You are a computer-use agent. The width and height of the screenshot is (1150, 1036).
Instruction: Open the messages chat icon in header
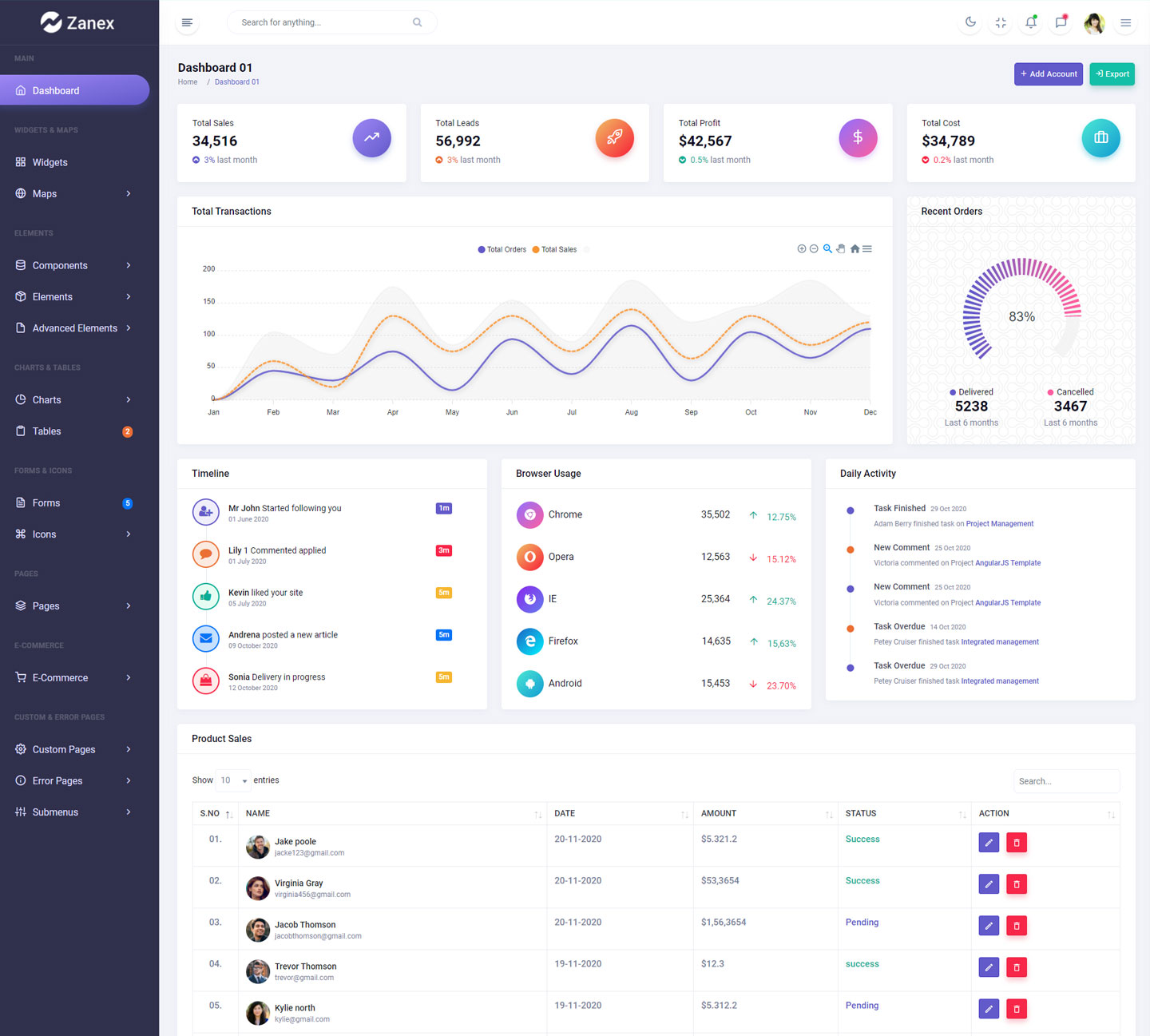pos(1061,22)
